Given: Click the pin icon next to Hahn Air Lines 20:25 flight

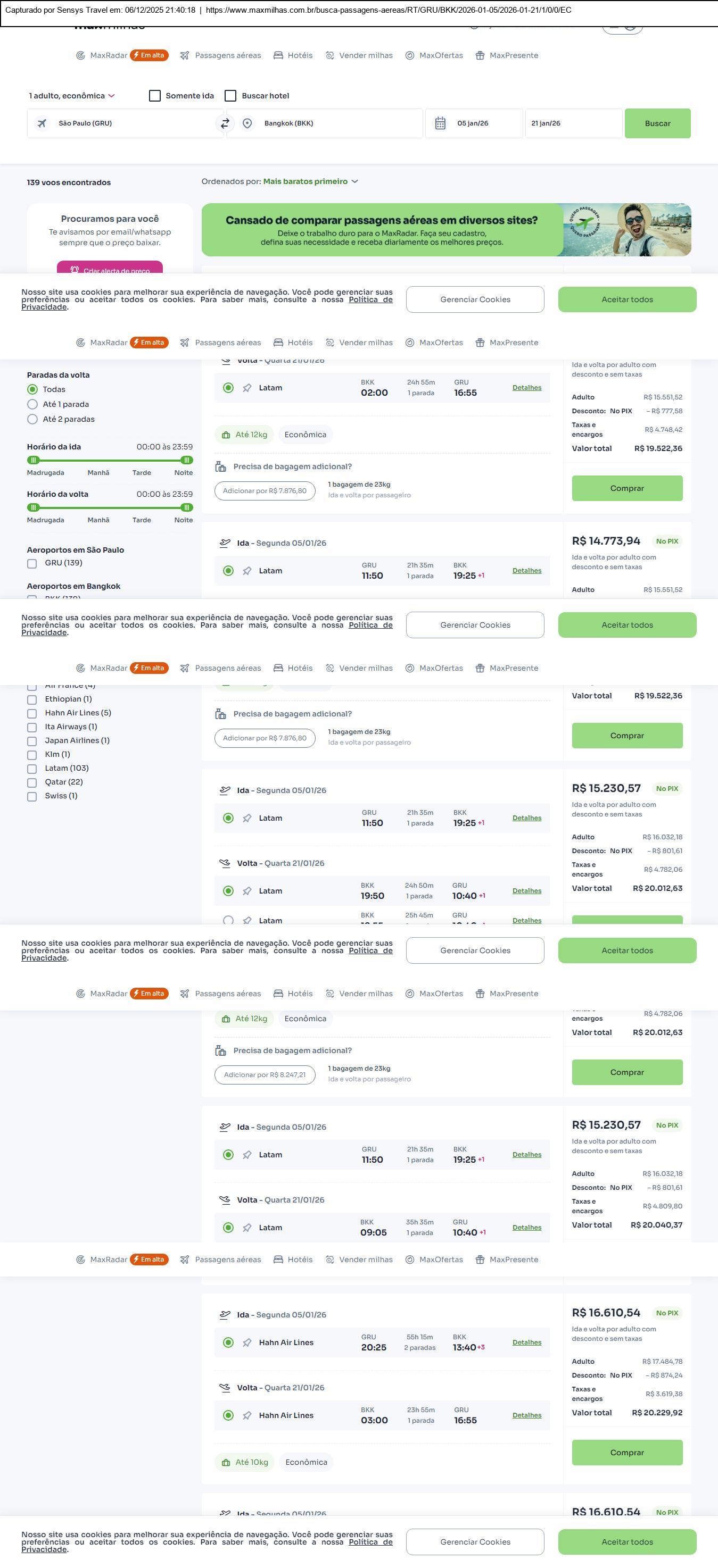Looking at the screenshot, I should point(247,1342).
